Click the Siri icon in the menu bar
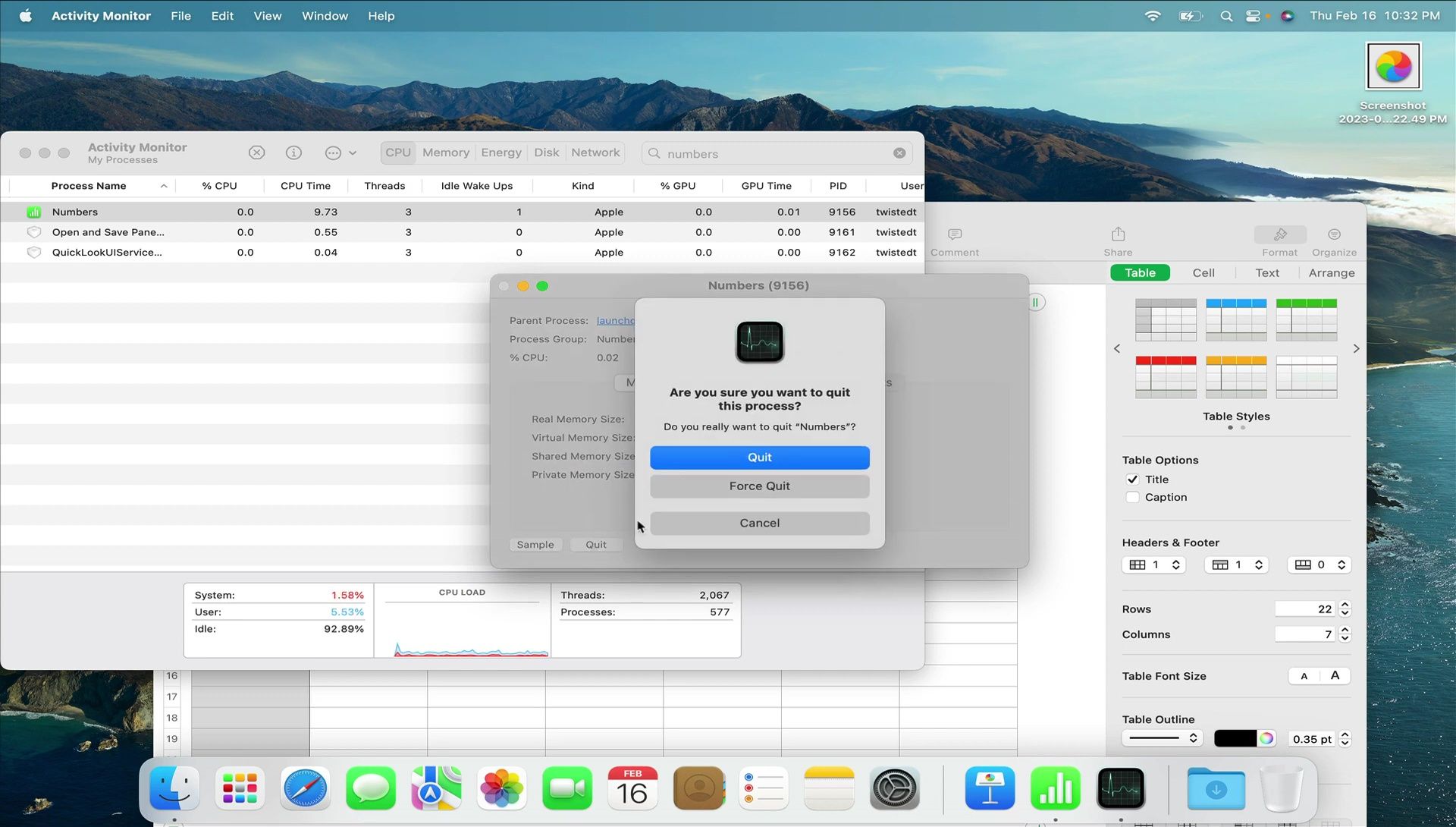1456x827 pixels. click(x=1287, y=15)
